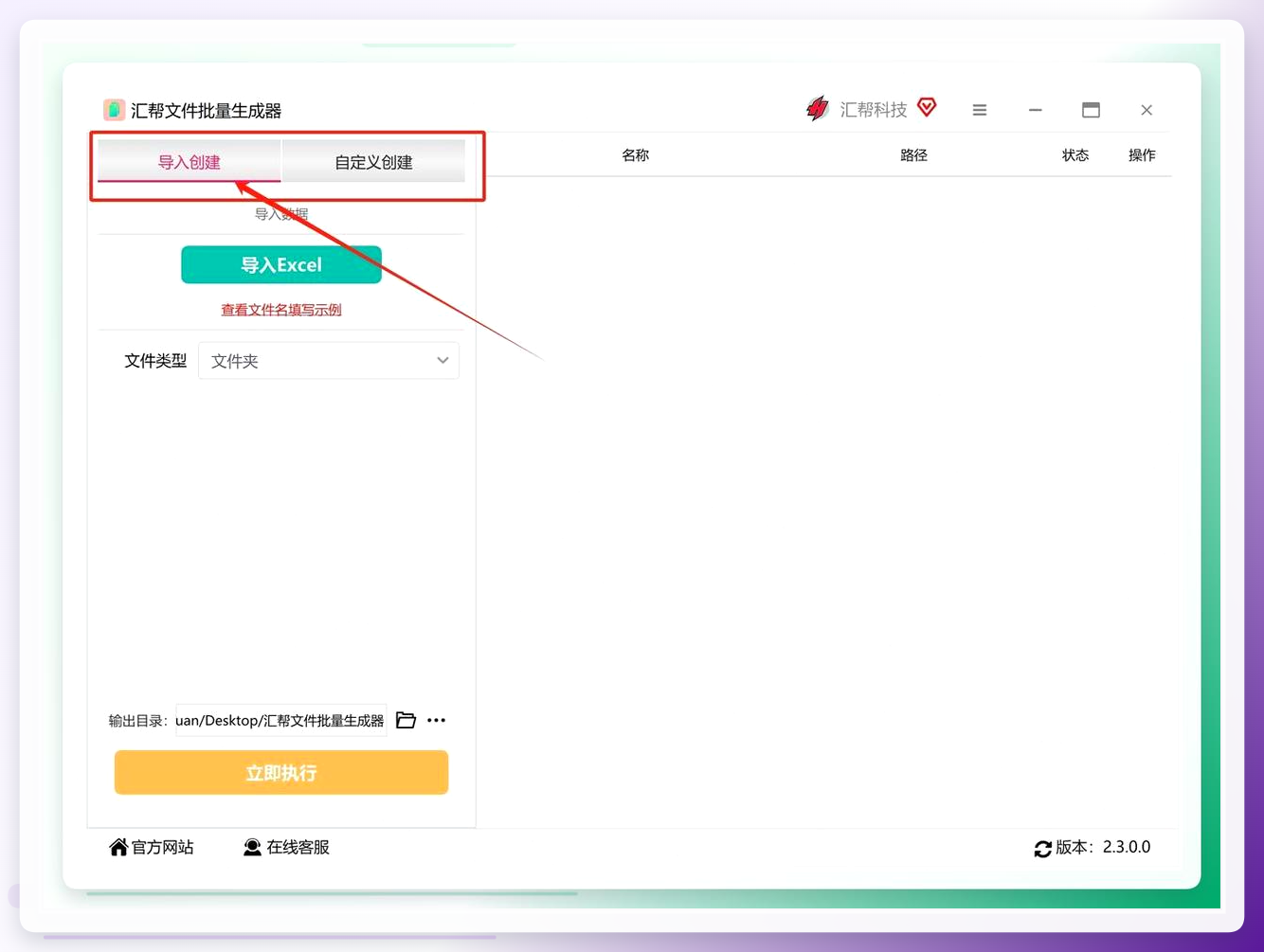This screenshot has width=1264, height=952.
Task: Open 在线客服 support link
Action: pos(286,847)
